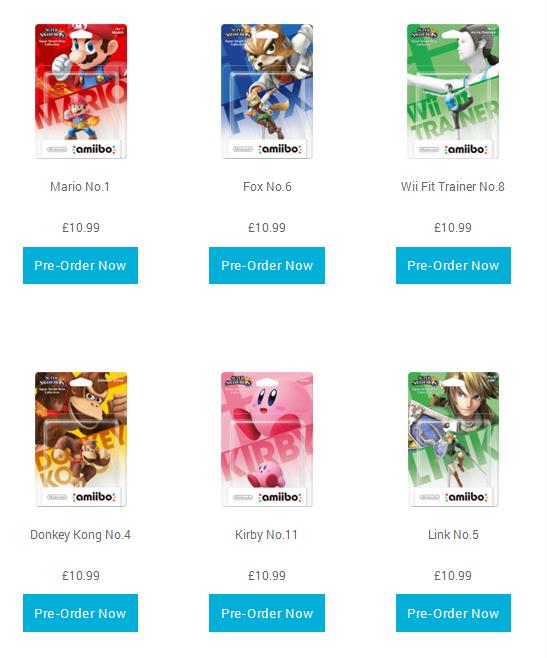Open the Link amiibo product image
547x658 pixels.
pyautogui.click(x=453, y=439)
